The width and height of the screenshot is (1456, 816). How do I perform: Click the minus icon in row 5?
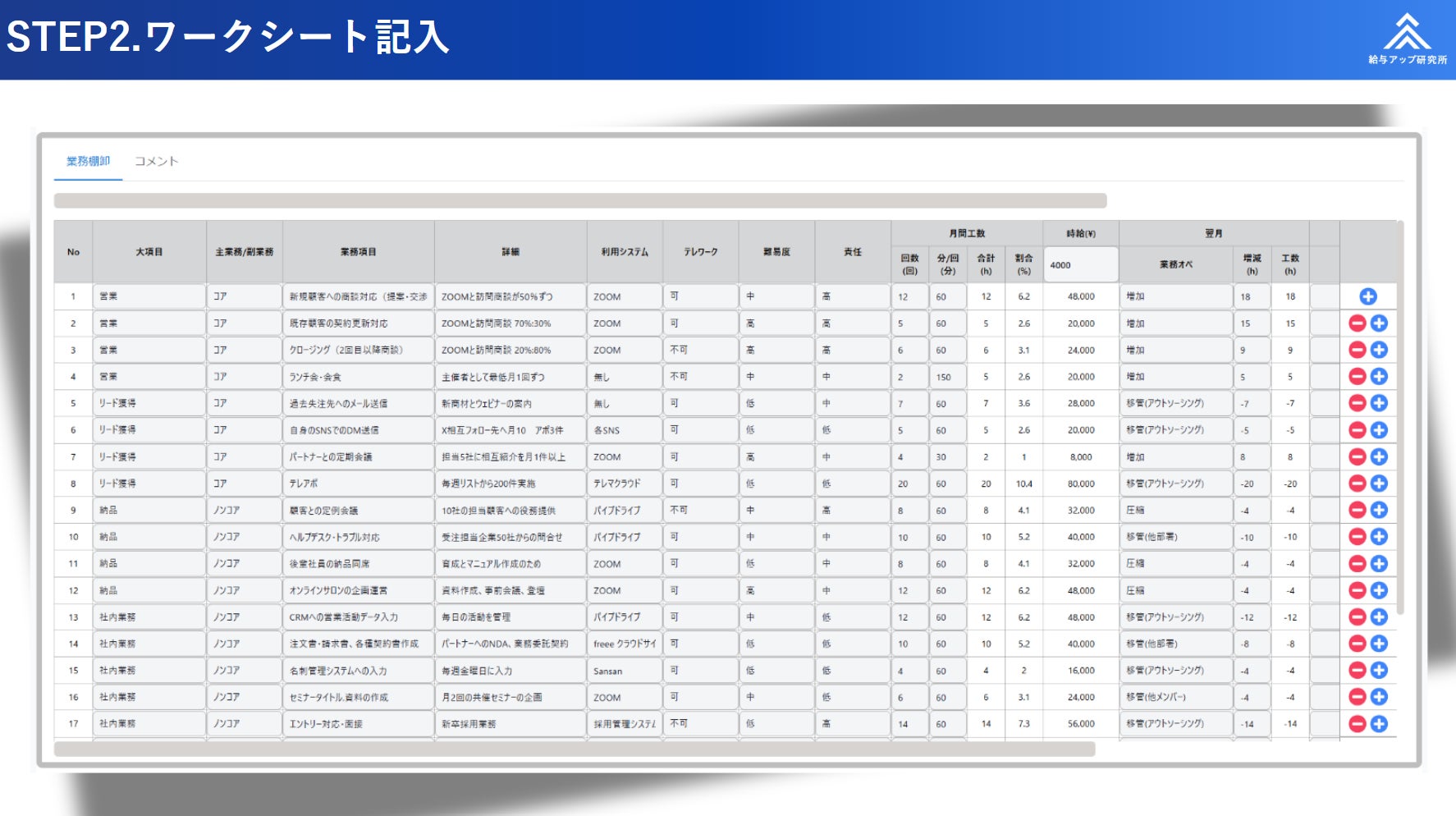(x=1358, y=403)
